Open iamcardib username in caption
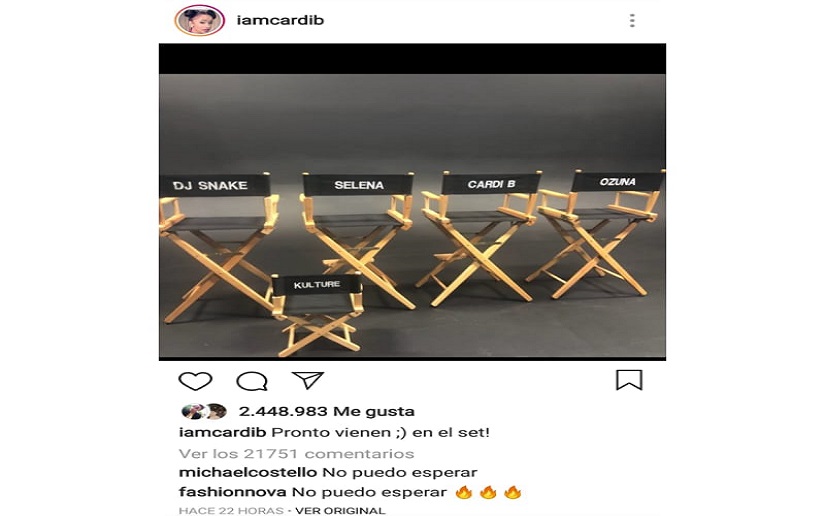This screenshot has height=516, width=825. pyautogui.click(x=222, y=433)
